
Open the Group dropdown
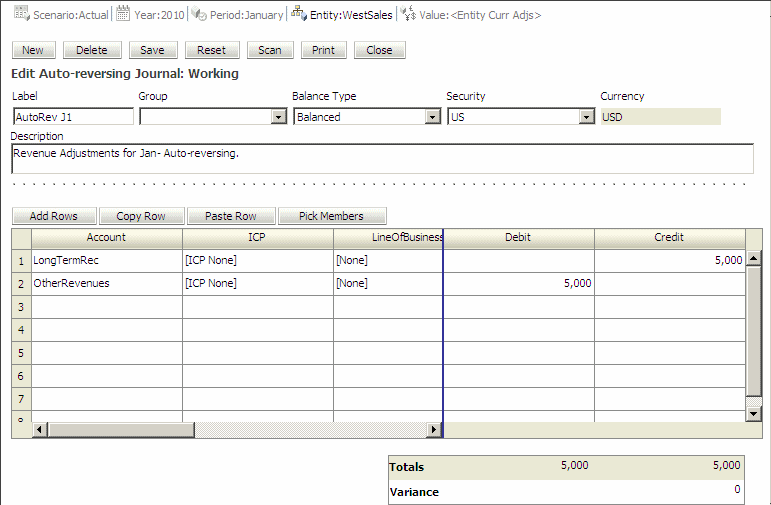[278, 117]
